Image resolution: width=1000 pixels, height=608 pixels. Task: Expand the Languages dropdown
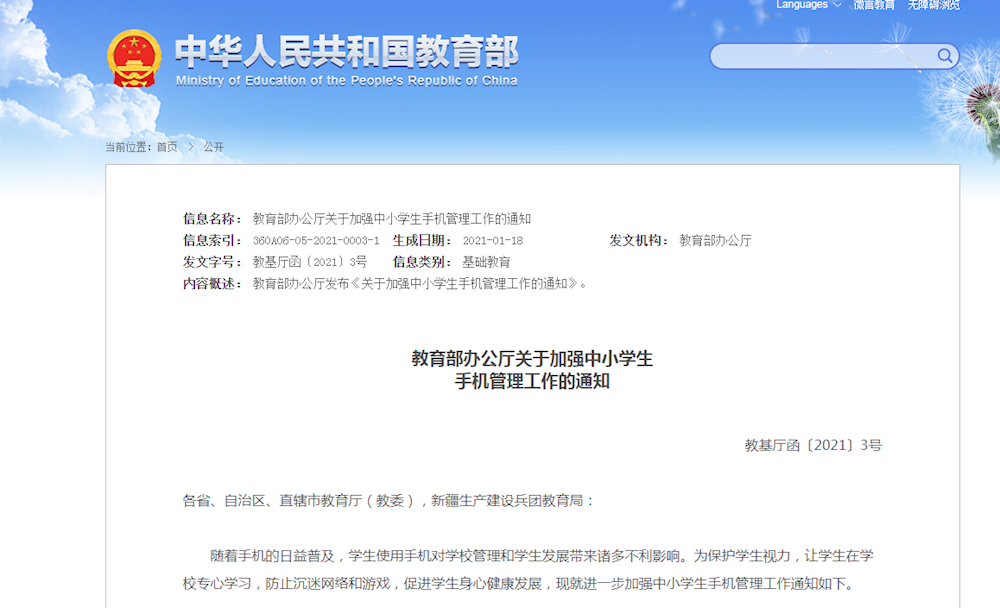pos(808,5)
